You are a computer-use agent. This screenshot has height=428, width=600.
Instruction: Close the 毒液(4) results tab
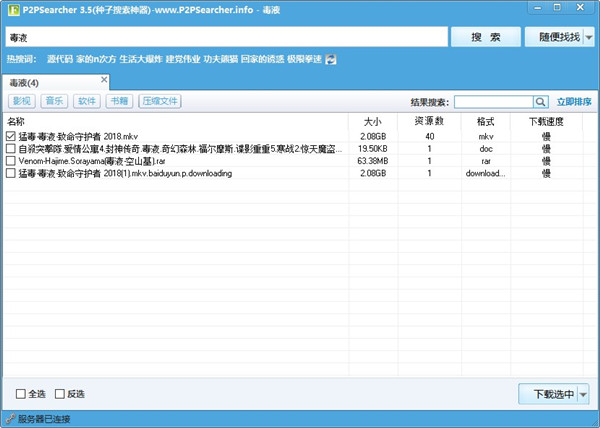tap(104, 80)
